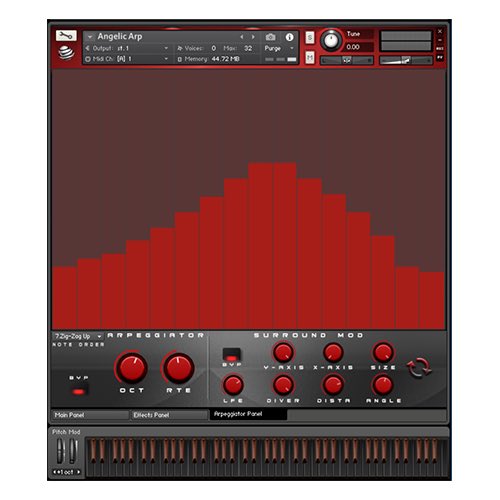Click the DISTA surround knob
Viewport: 500px width, 500px height.
(x=333, y=385)
